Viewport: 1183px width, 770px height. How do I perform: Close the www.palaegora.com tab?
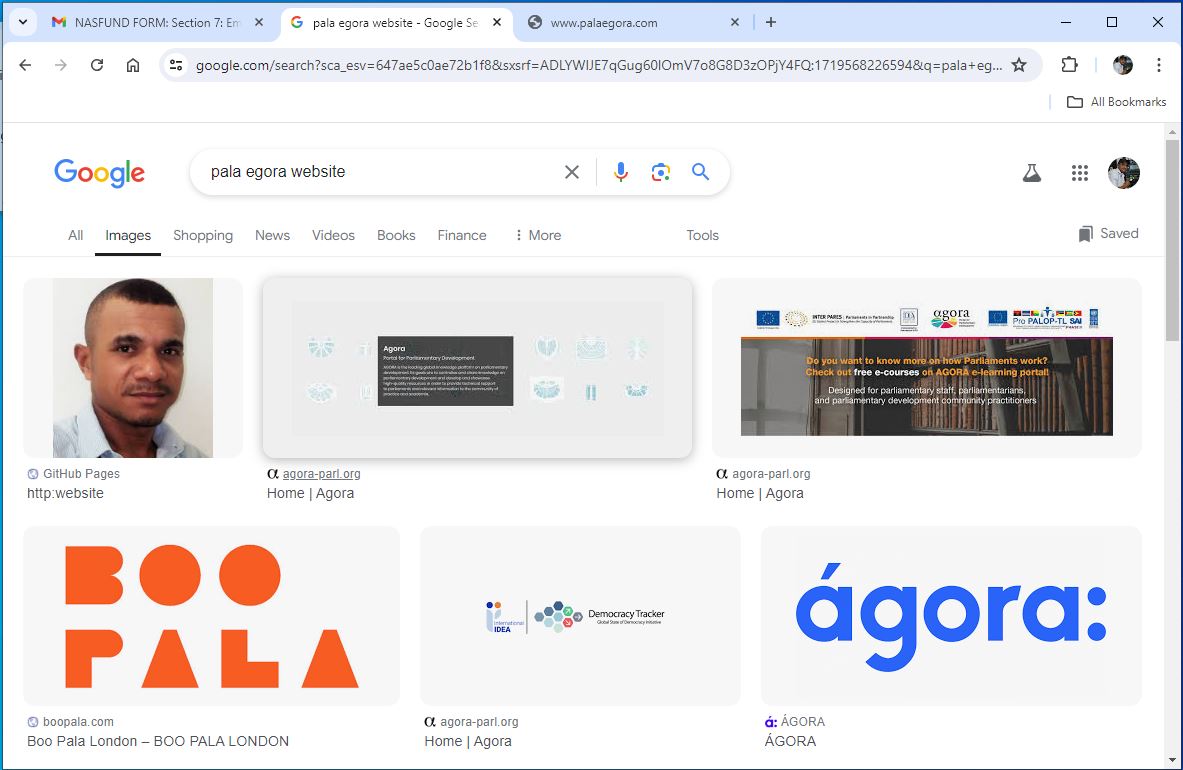coord(735,23)
